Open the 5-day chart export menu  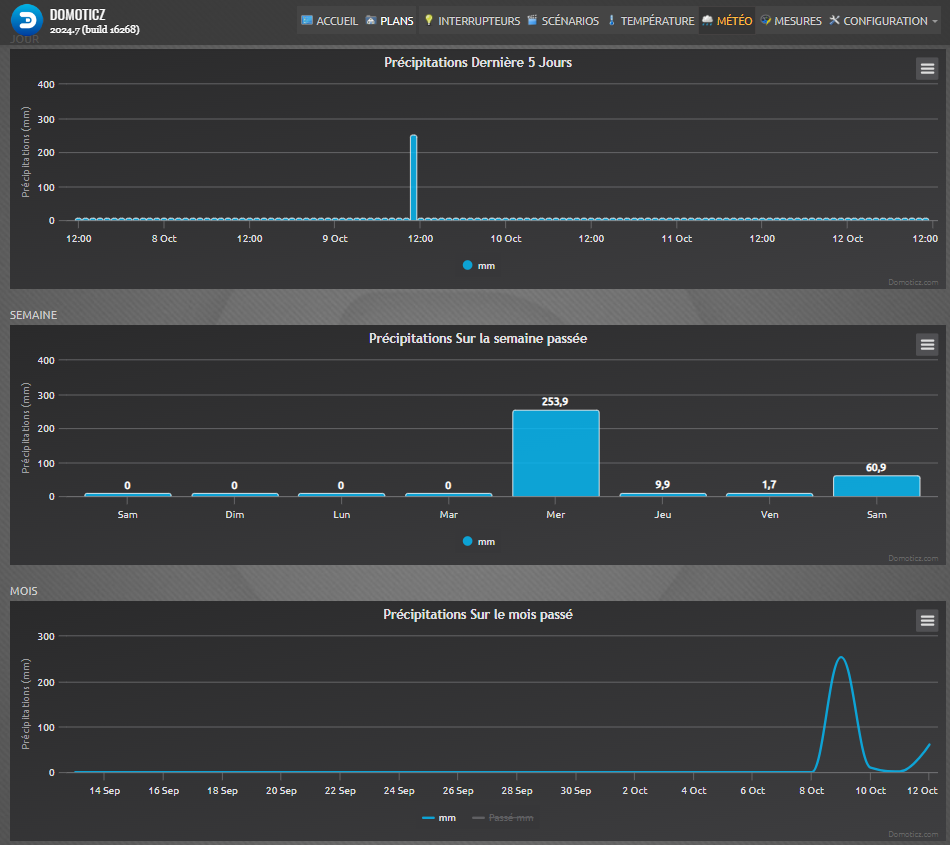927,69
